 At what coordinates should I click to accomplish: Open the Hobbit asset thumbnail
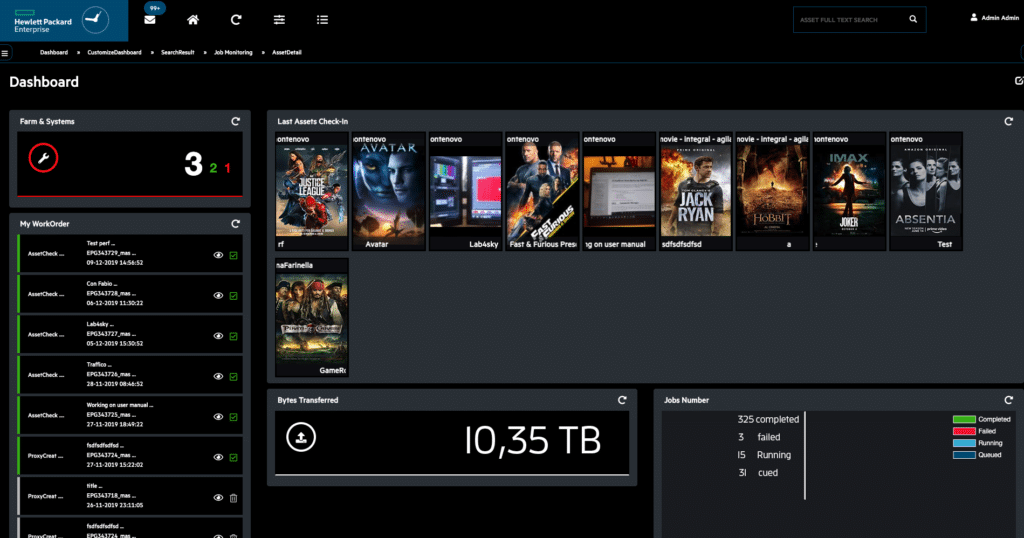coord(772,191)
